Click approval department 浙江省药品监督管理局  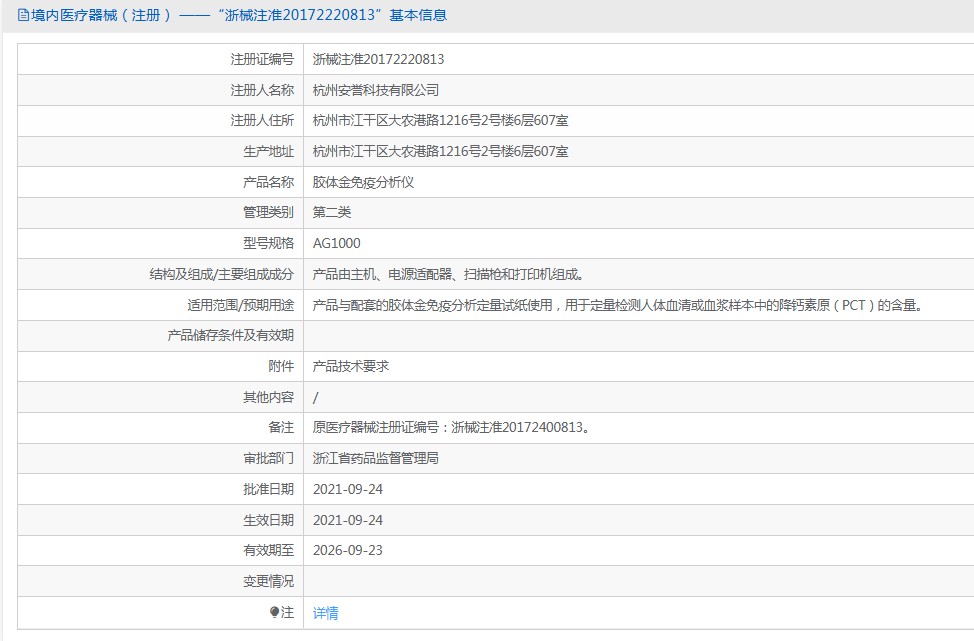click(x=376, y=458)
